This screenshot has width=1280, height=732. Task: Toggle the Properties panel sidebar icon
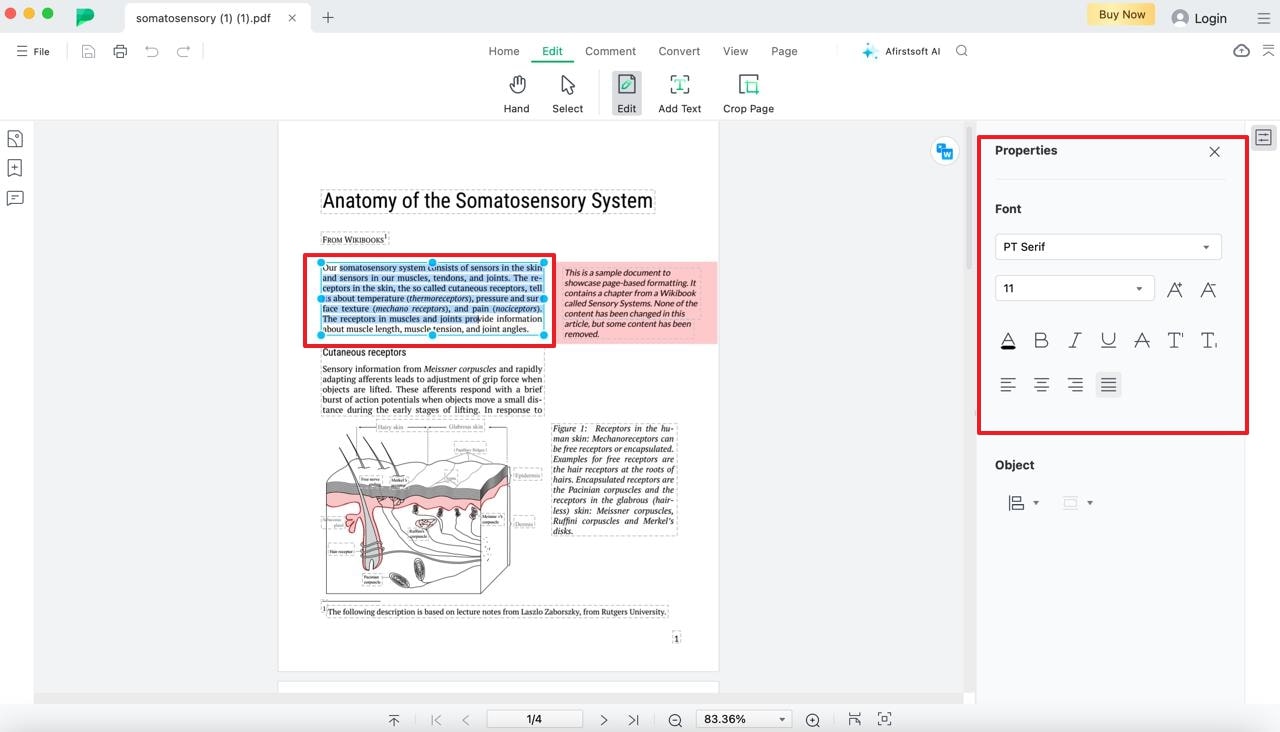pyautogui.click(x=1263, y=138)
